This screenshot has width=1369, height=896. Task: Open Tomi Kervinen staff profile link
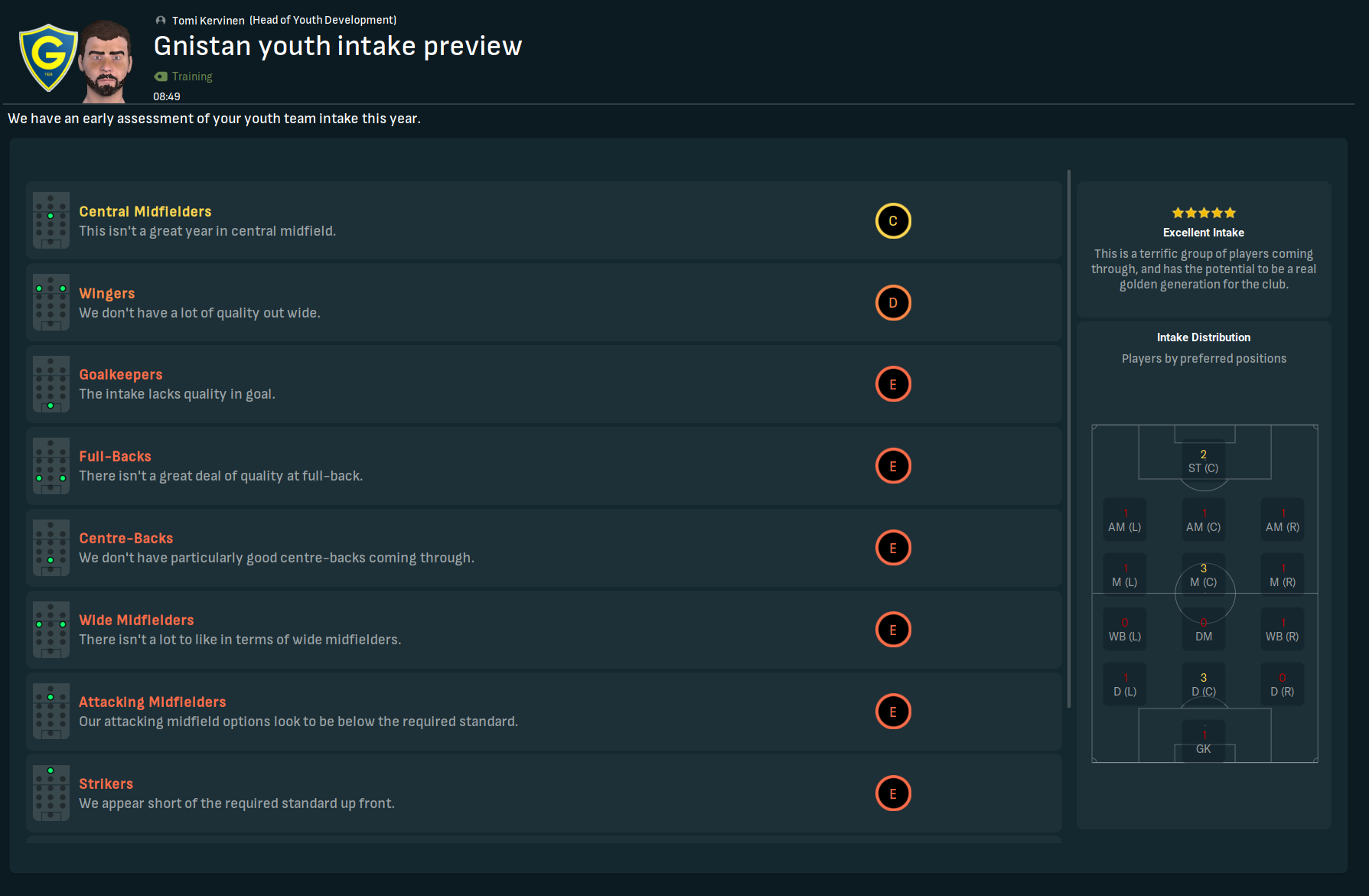point(208,21)
